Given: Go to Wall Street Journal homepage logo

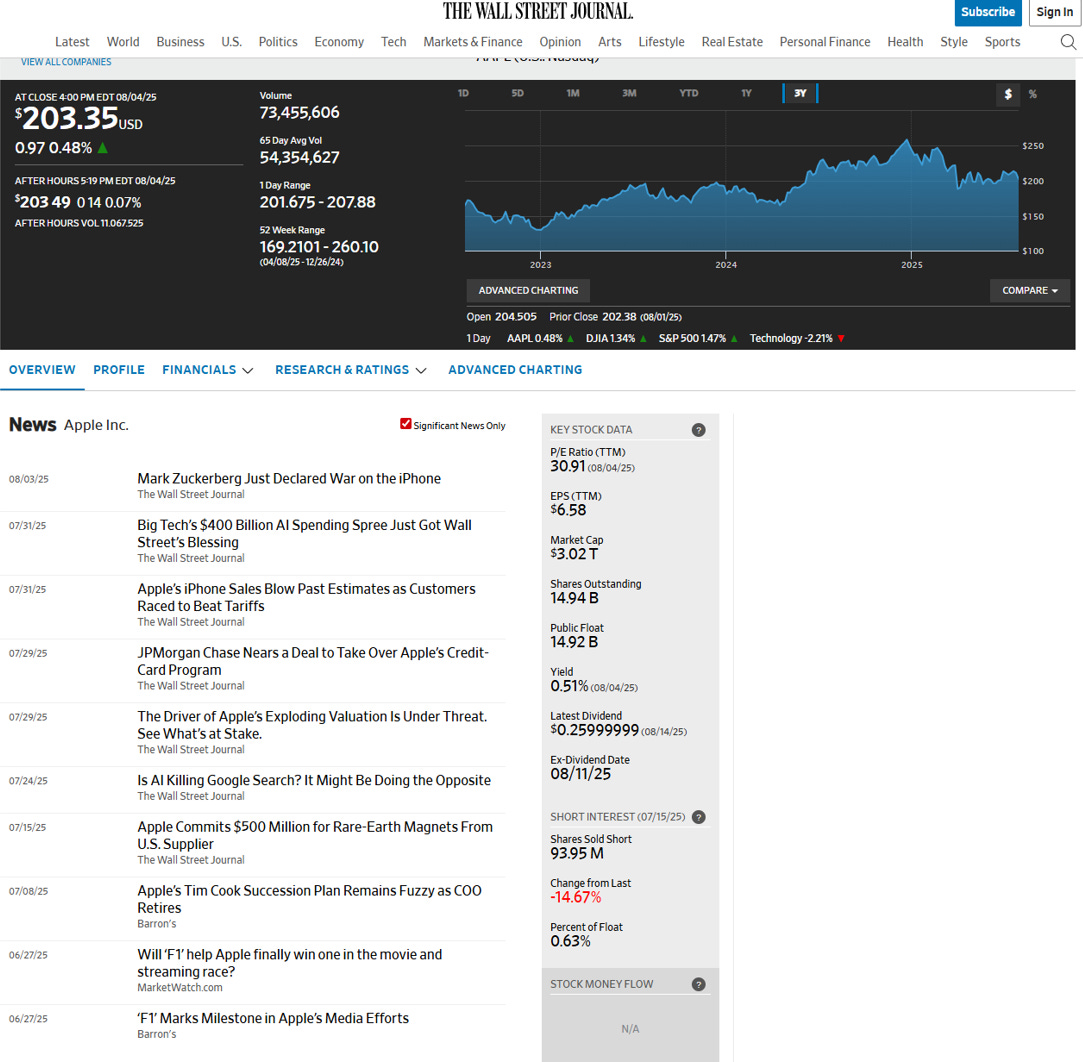Looking at the screenshot, I should (538, 11).
